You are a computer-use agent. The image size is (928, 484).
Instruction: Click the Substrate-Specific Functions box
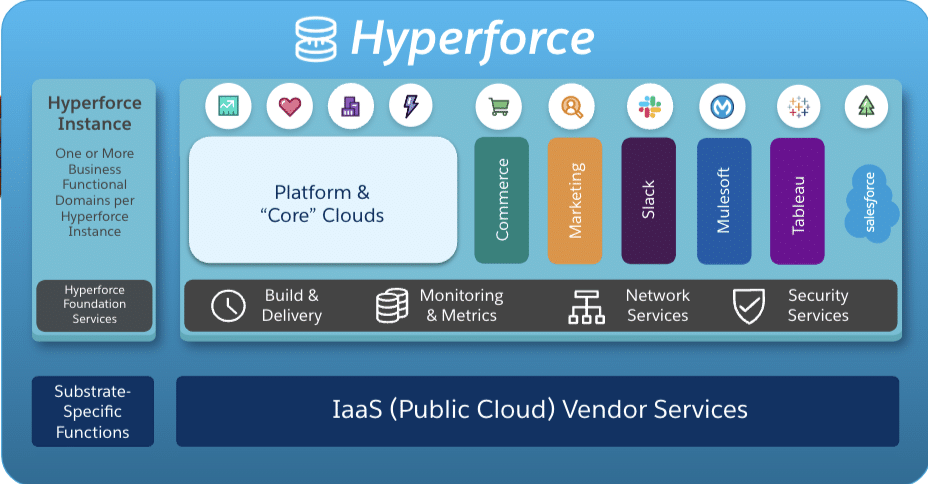[92, 411]
